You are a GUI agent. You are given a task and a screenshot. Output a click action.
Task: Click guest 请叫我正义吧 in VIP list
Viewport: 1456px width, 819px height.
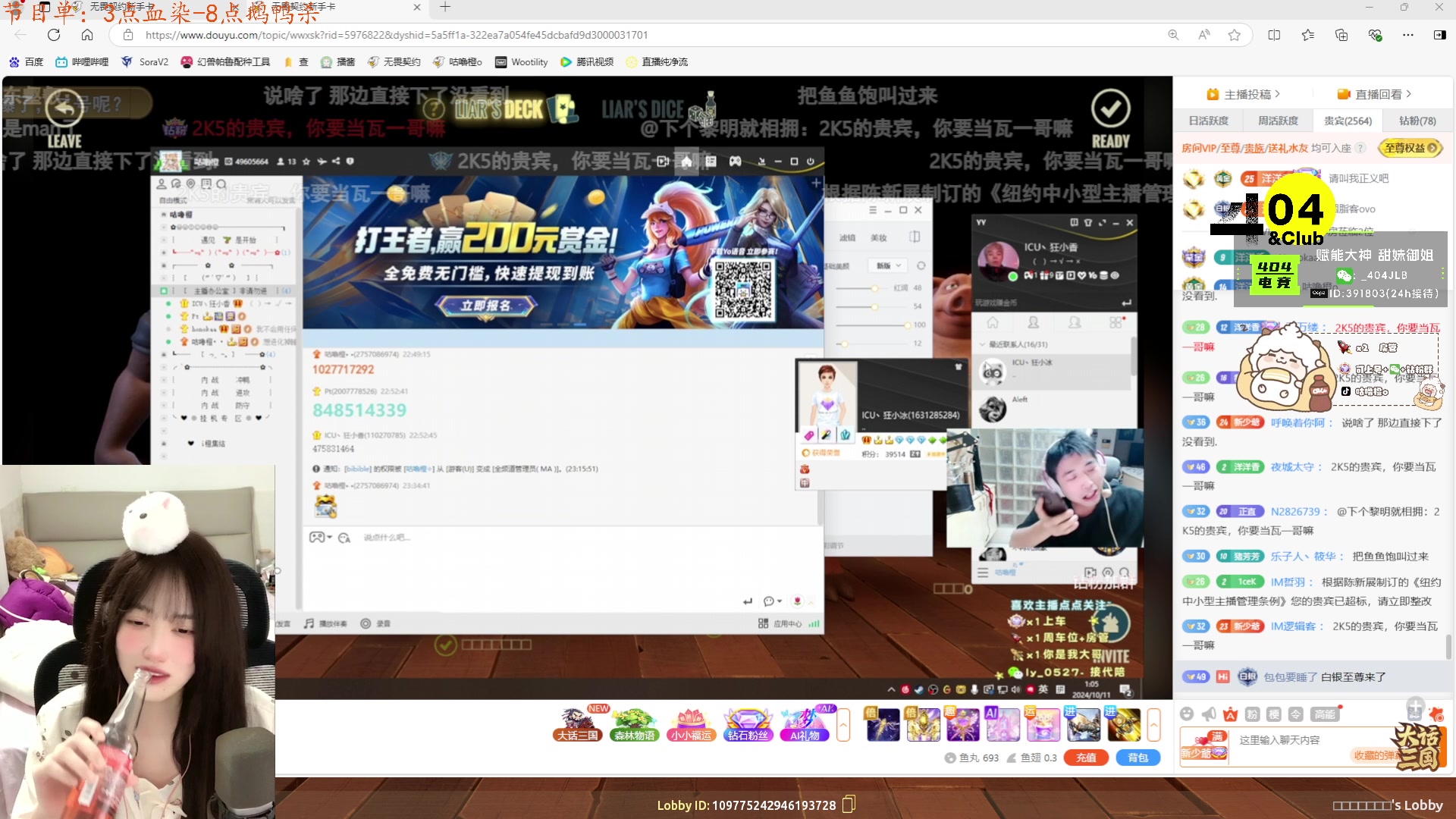pyautogui.click(x=1358, y=178)
